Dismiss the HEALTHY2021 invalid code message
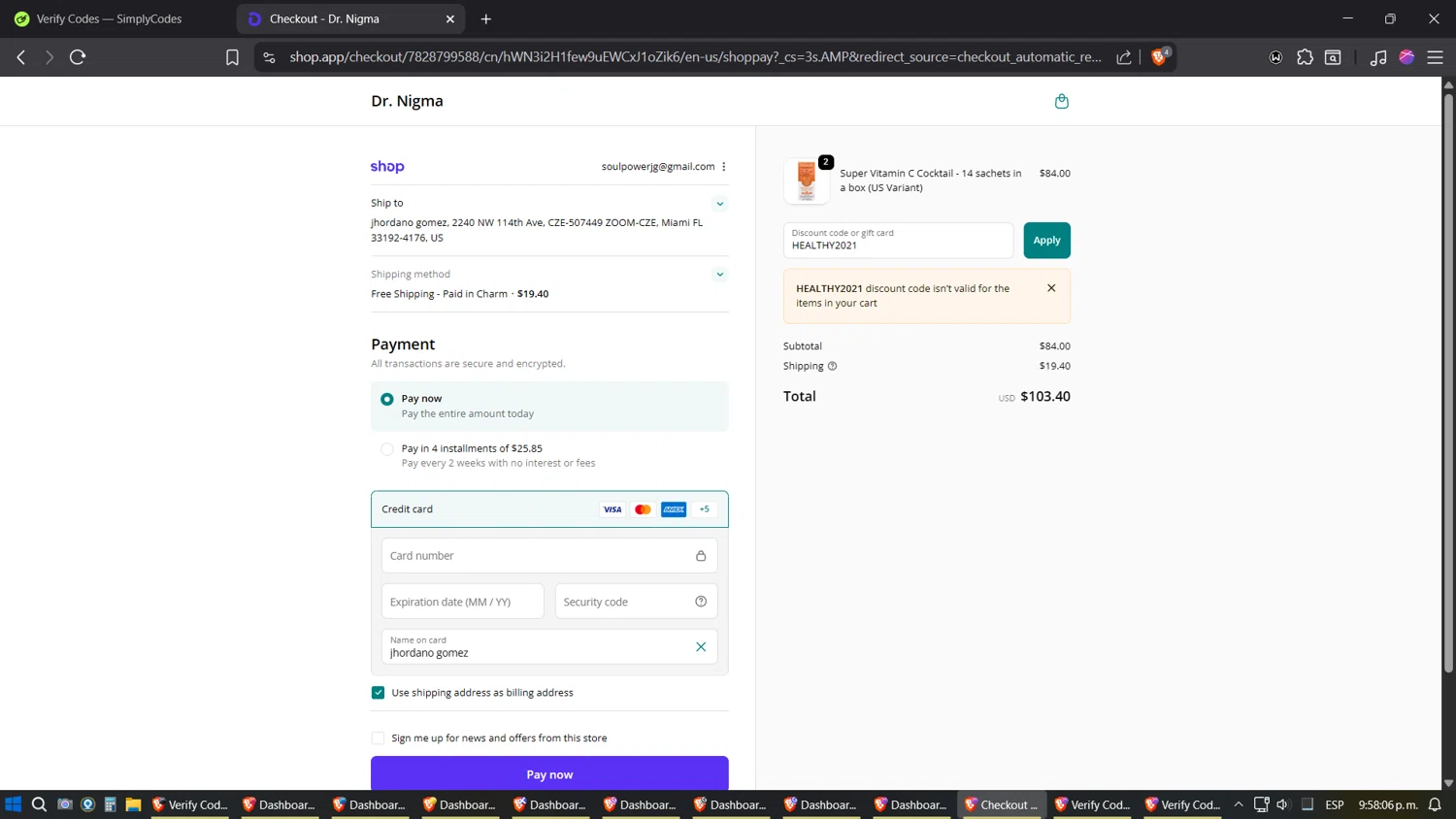The image size is (1456, 819). (1051, 288)
